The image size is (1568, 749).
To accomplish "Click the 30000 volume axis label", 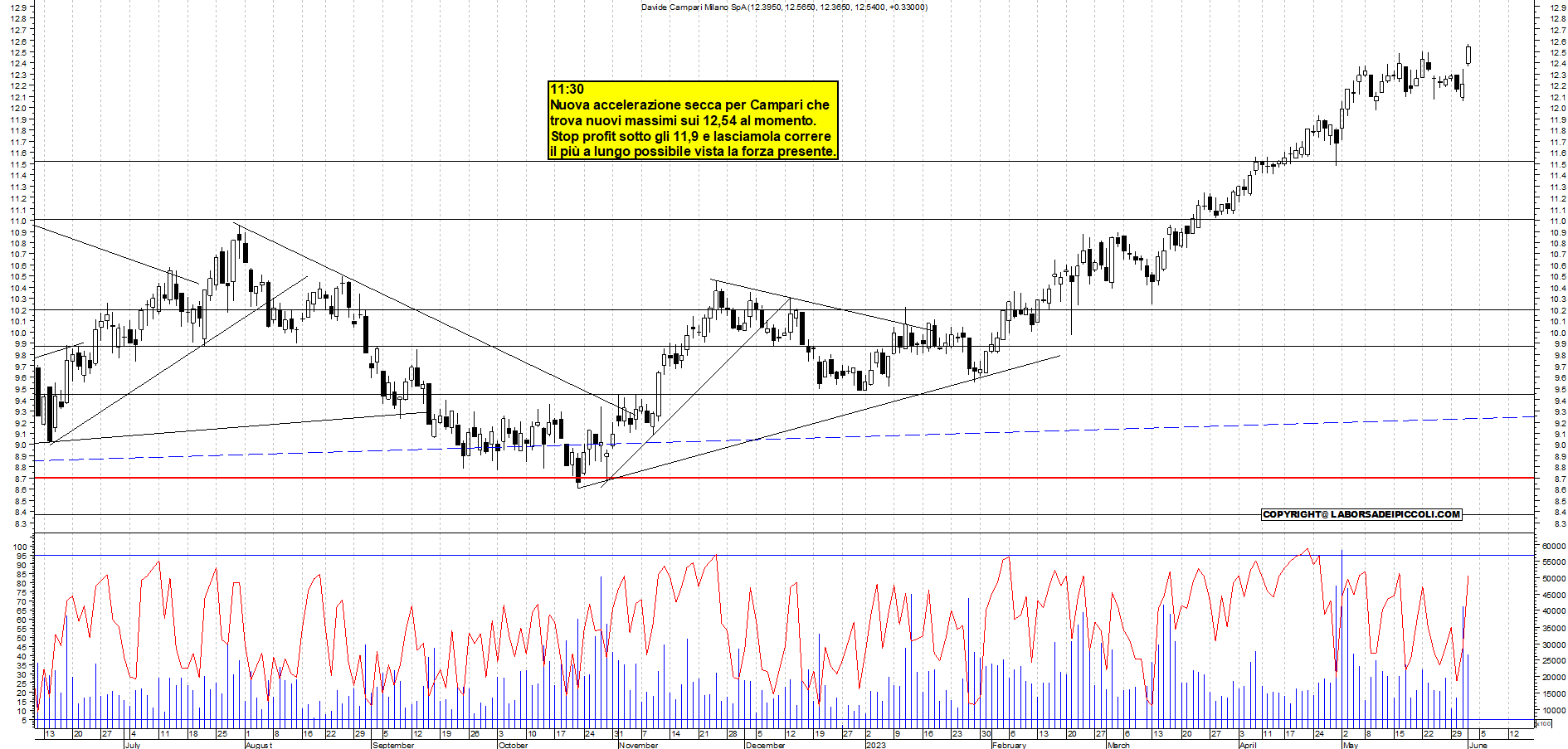I will click(x=1553, y=644).
